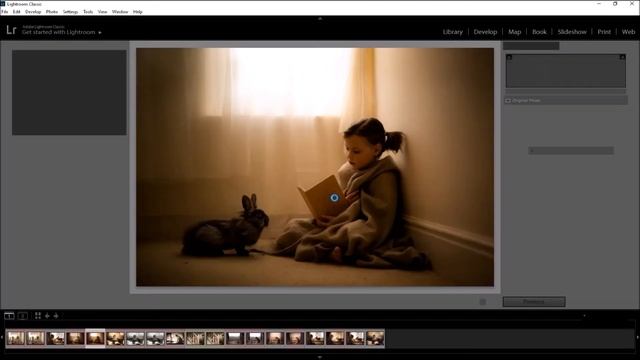Open the File menu
Screen dimensions: 640x360
[4, 12]
